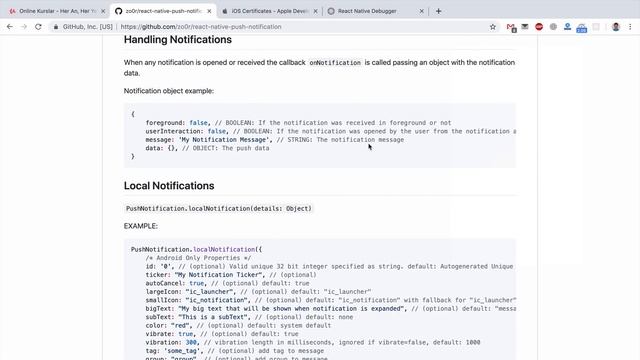
Task: Open the red adblock extension icon
Action: tap(539, 27)
